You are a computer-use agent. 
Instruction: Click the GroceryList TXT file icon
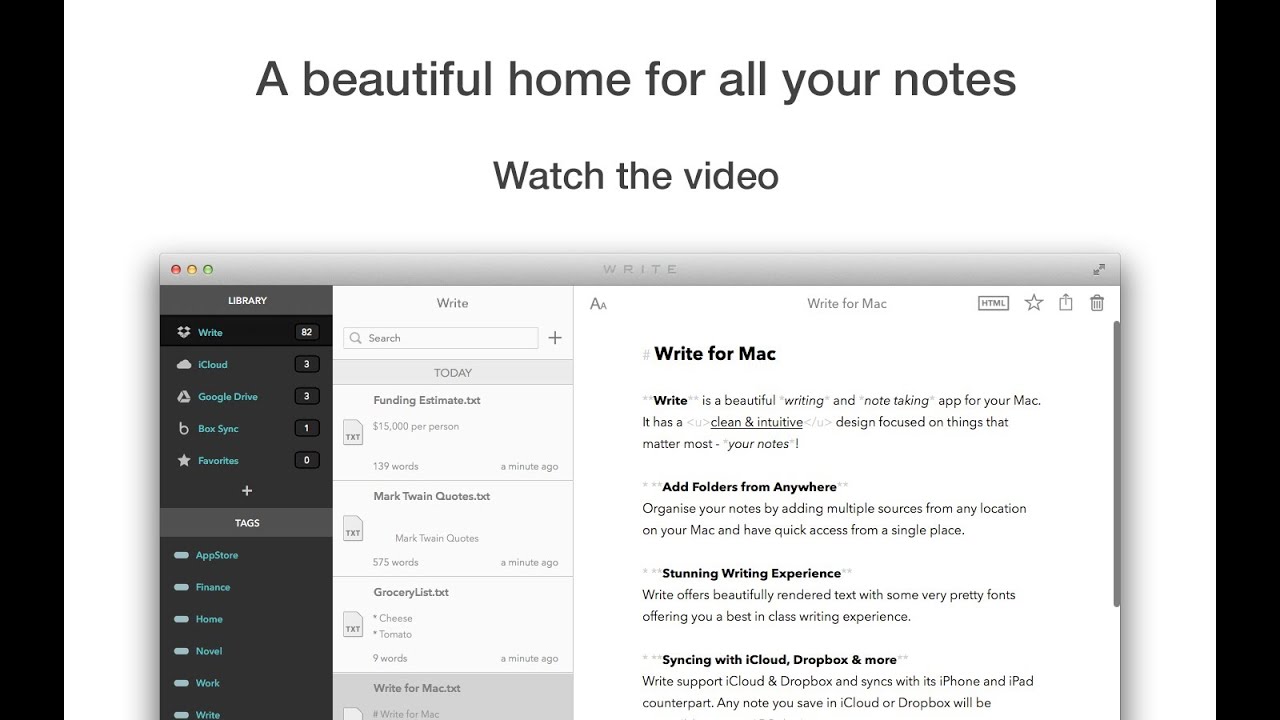353,624
